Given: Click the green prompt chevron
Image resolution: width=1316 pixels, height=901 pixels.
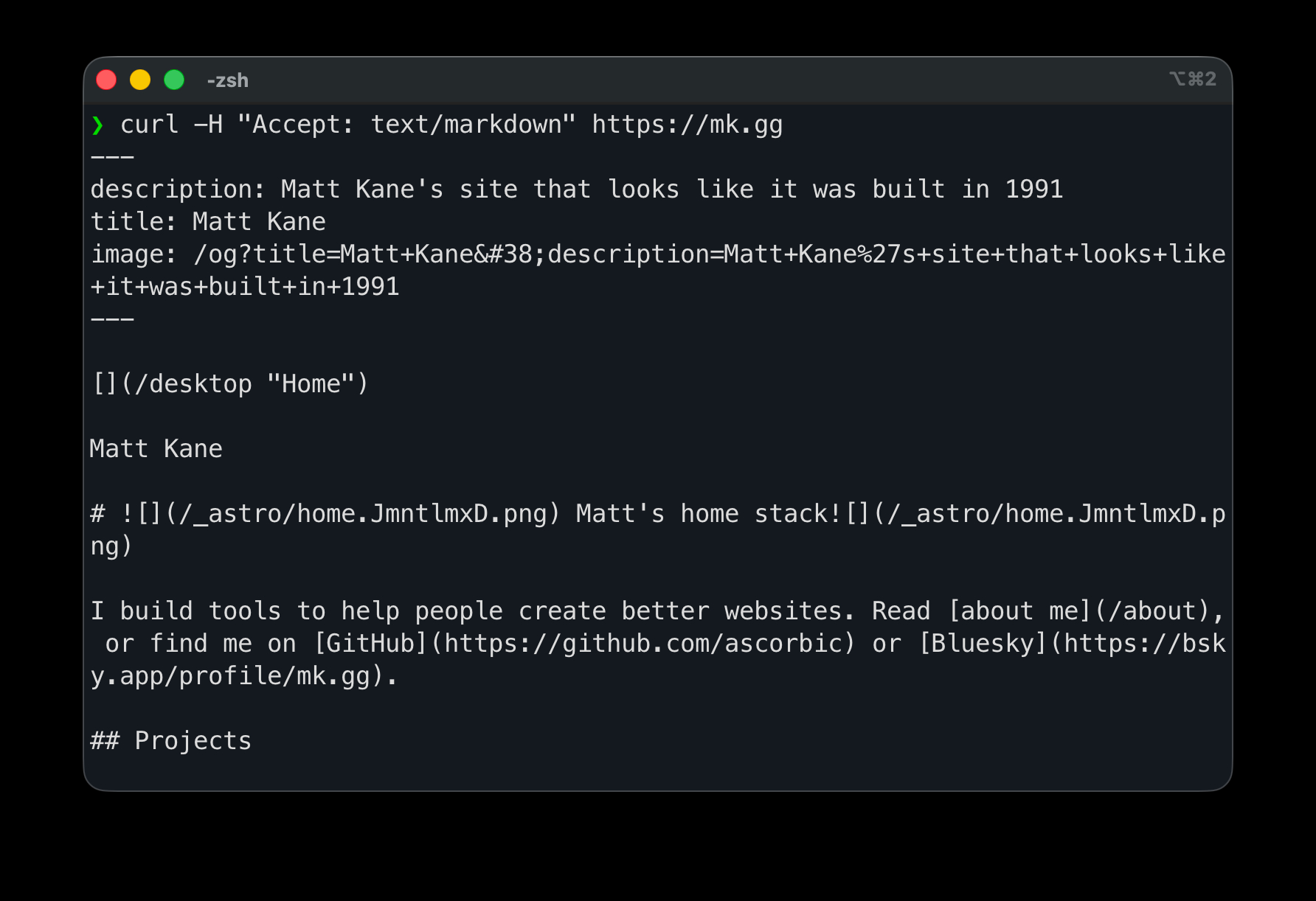Looking at the screenshot, I should 97,125.
